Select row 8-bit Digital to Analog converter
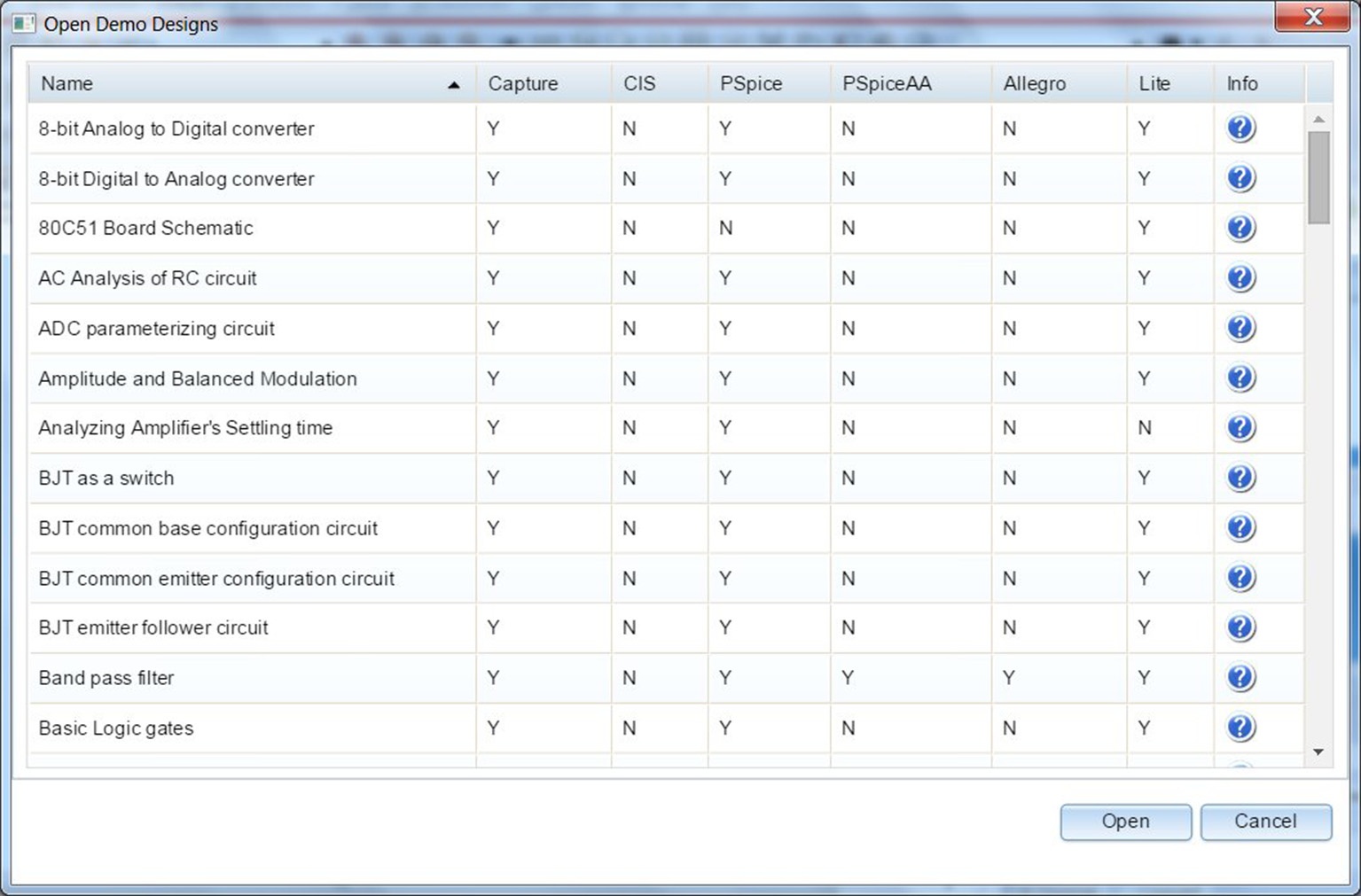The image size is (1361, 896). point(666,178)
